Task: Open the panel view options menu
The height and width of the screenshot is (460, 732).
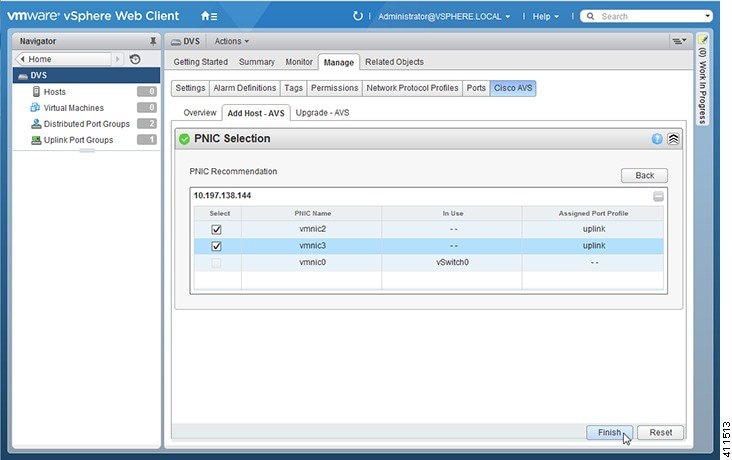Action: tap(679, 42)
